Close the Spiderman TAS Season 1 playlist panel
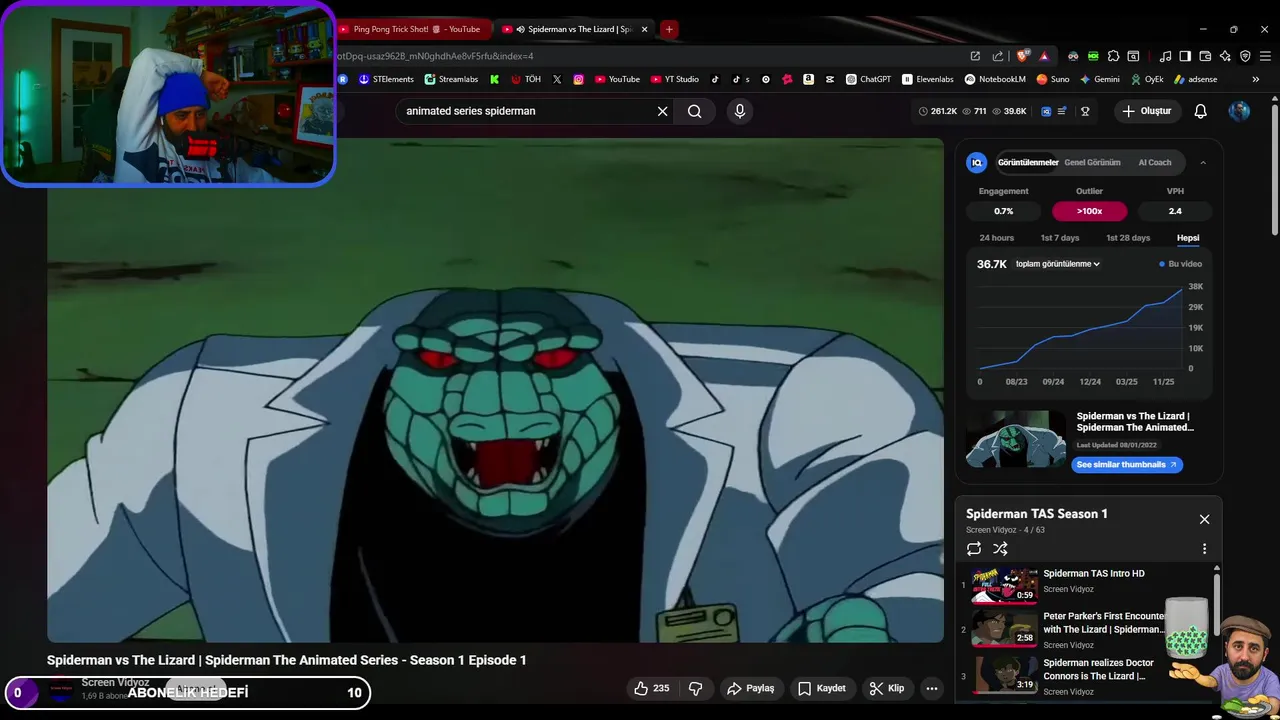 (x=1204, y=519)
